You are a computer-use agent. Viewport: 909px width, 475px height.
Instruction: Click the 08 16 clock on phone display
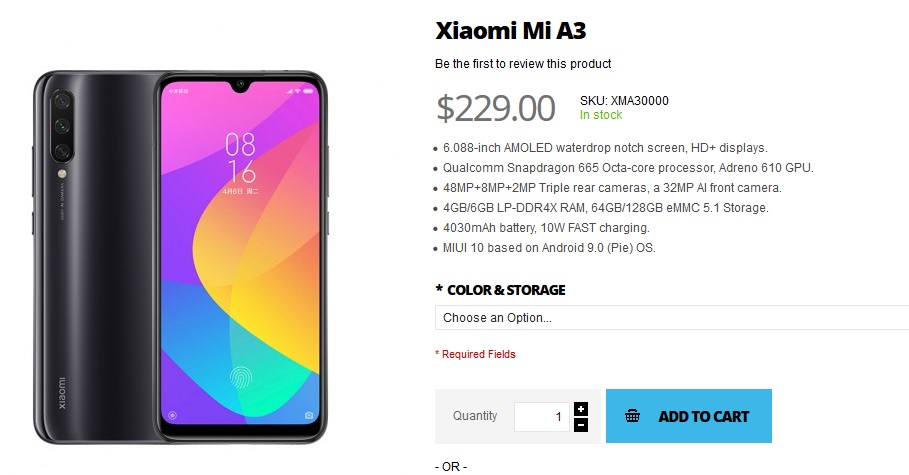point(240,158)
